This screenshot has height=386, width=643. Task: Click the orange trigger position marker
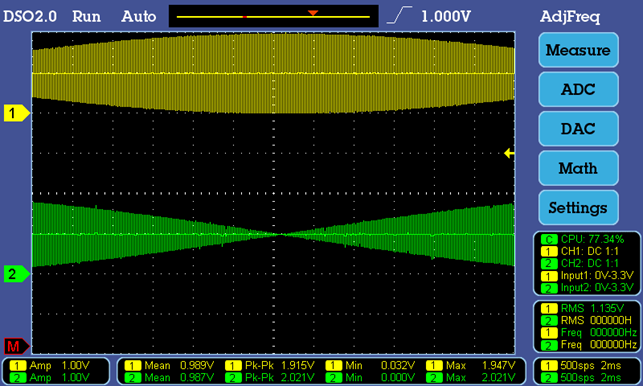(x=313, y=13)
